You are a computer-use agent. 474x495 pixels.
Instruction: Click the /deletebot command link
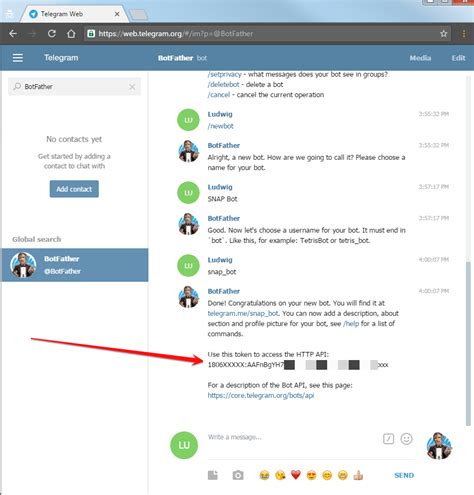[223, 85]
